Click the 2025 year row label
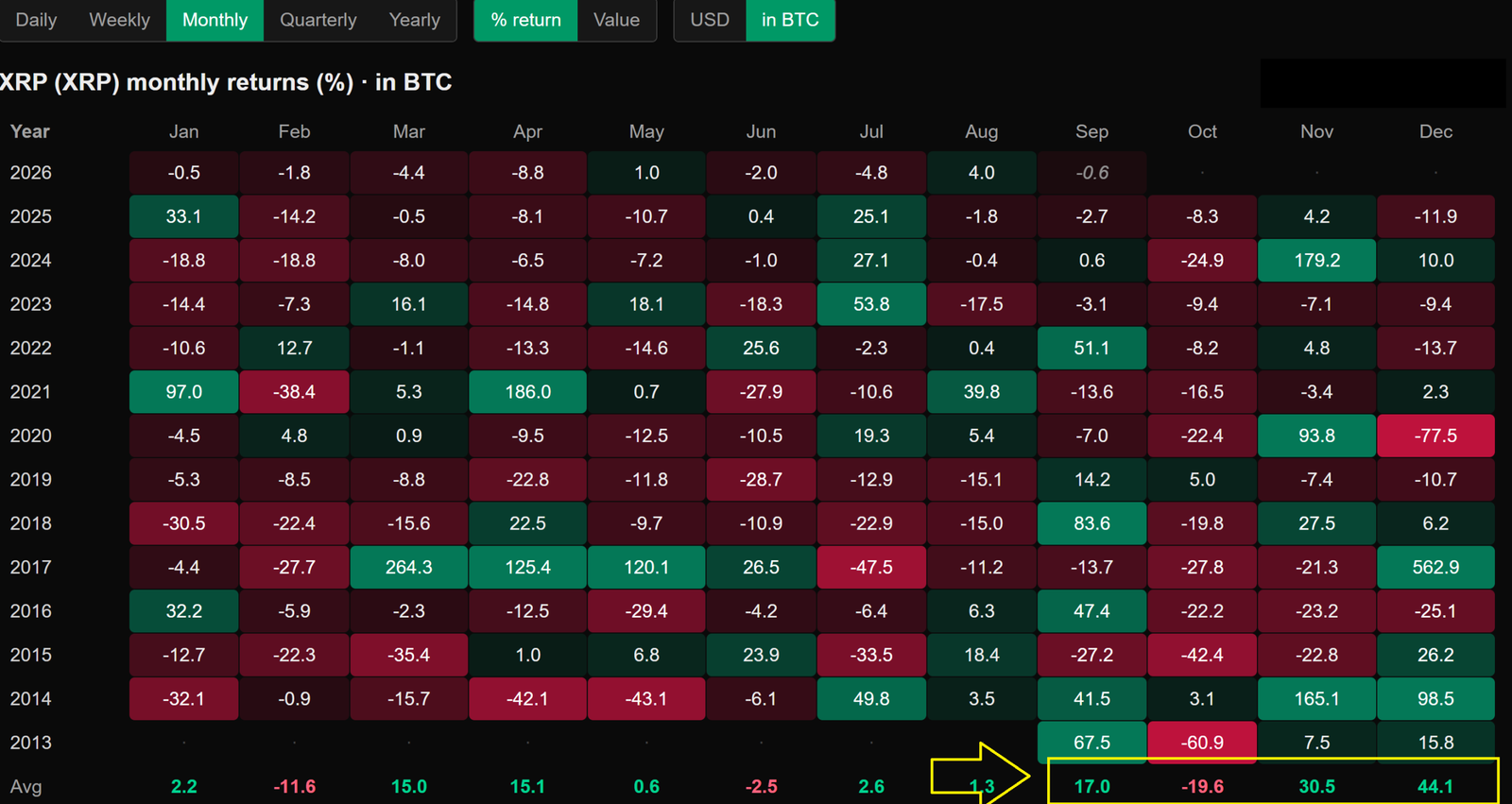Image resolution: width=1512 pixels, height=804 pixels. click(30, 216)
